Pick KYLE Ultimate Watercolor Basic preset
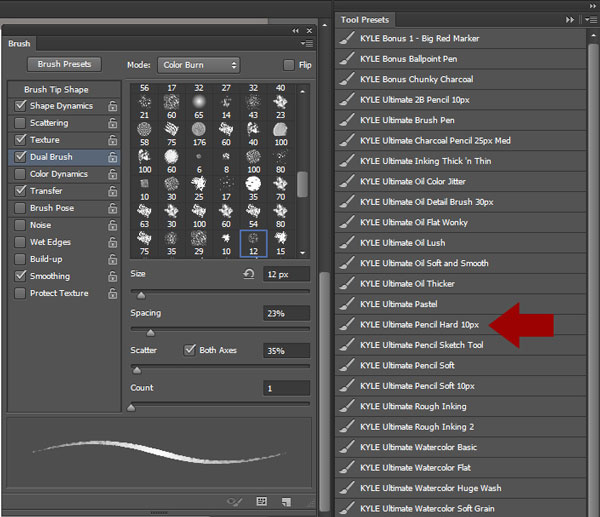Image resolution: width=600 pixels, height=517 pixels. [461, 447]
